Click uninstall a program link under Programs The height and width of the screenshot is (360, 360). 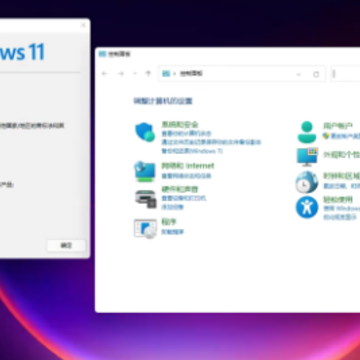click(x=173, y=232)
